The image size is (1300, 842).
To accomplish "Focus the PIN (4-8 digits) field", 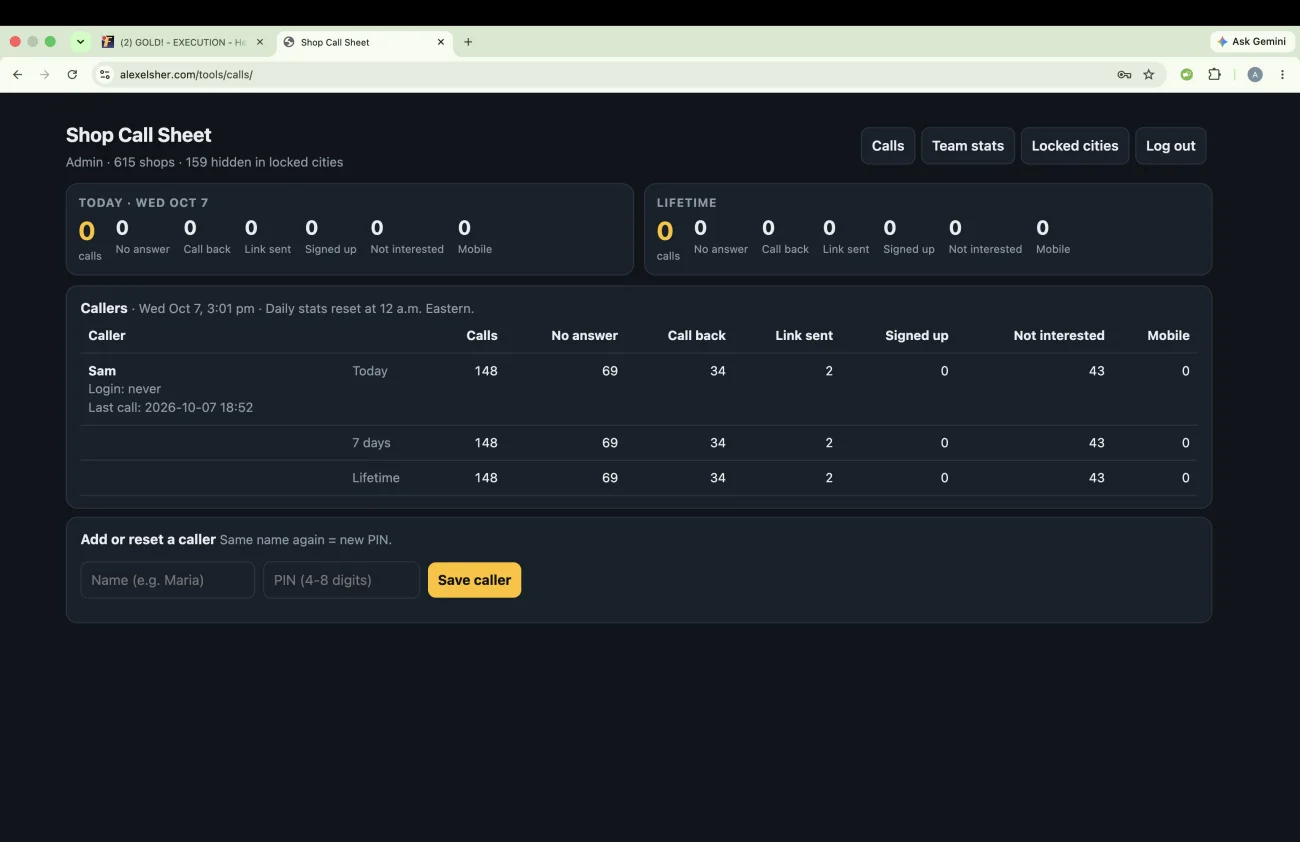I will 341,580.
